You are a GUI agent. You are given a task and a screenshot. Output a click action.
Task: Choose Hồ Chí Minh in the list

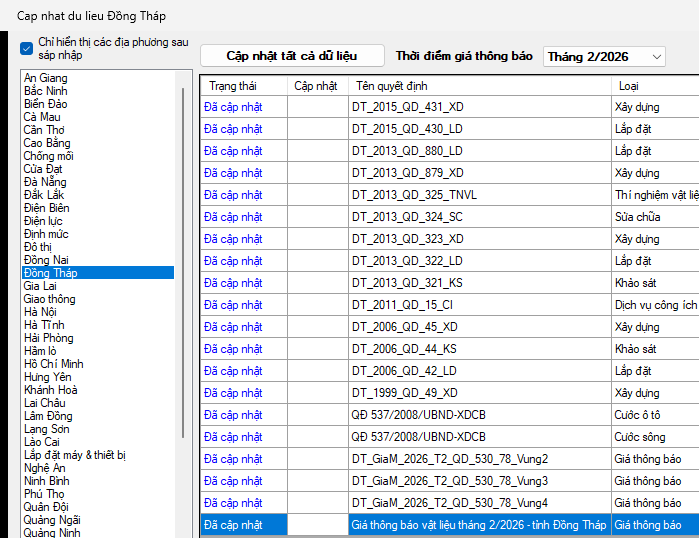pos(54,364)
